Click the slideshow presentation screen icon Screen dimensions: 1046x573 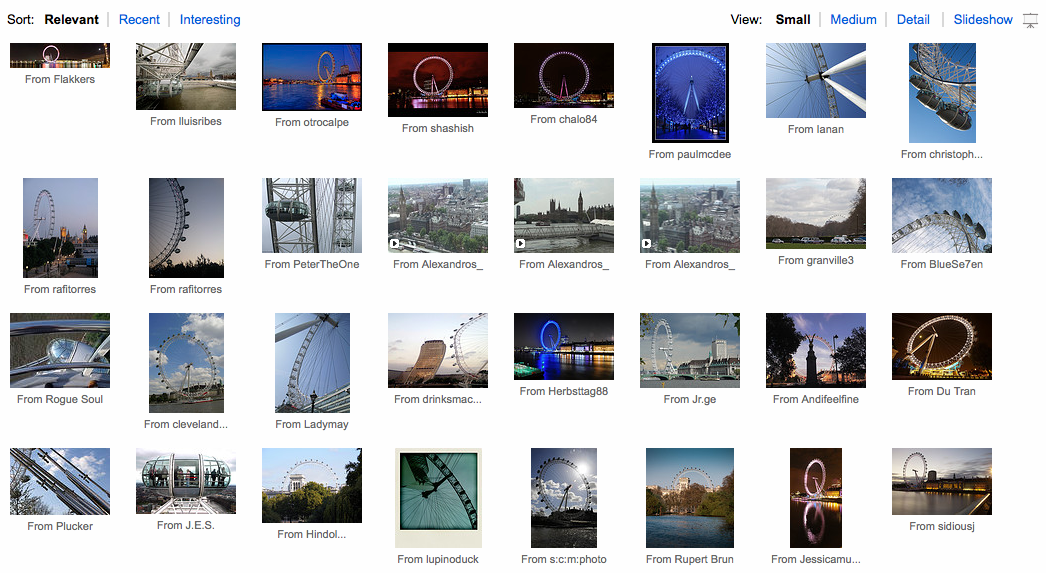[1031, 20]
